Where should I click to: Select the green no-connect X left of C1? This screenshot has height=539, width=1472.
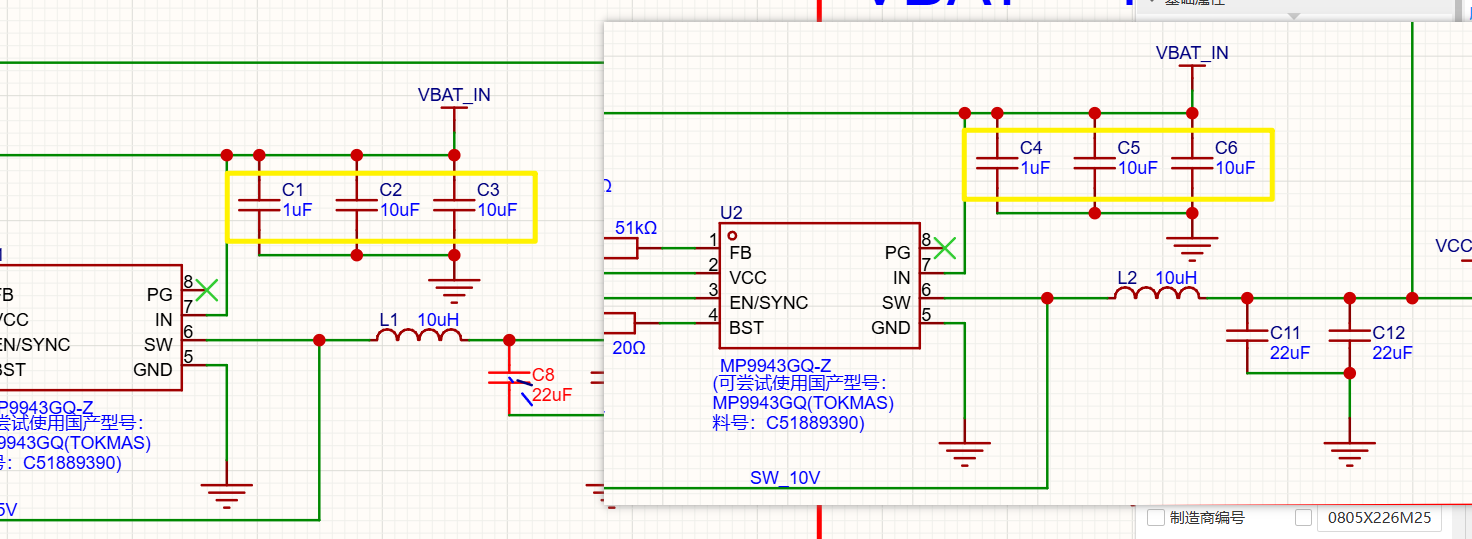click(207, 290)
